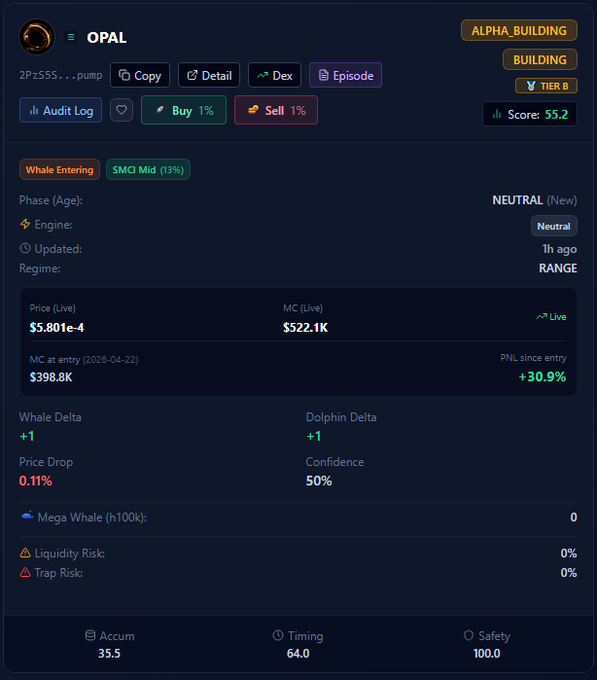Click the TIER B medal badge
597x680 pixels.
click(546, 86)
